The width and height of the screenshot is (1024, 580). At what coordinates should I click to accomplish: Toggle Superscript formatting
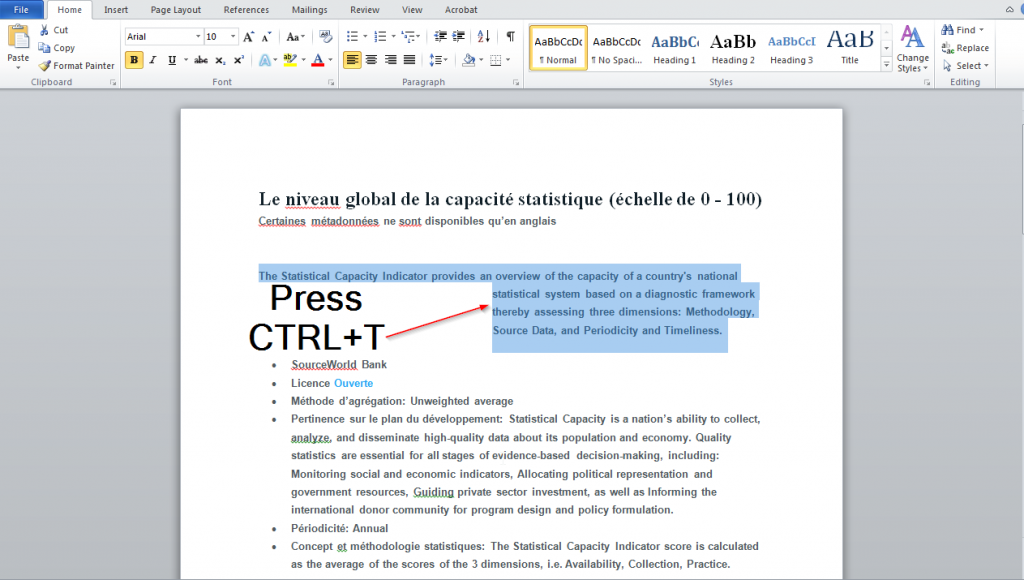[239, 59]
